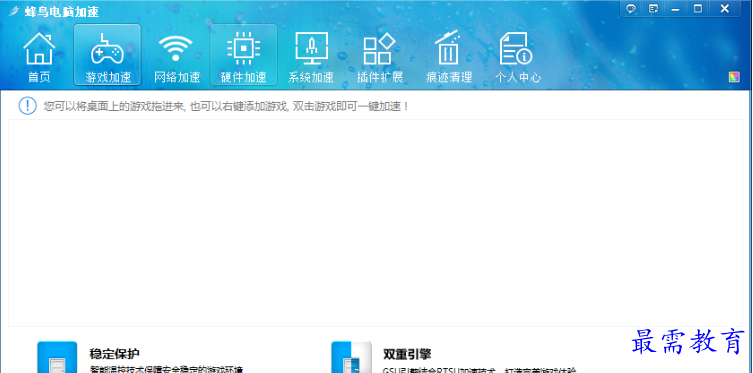Image resolution: width=753 pixels, height=373 pixels.
Task: Open 系统加速 rocket monitor section
Action: tap(311, 57)
